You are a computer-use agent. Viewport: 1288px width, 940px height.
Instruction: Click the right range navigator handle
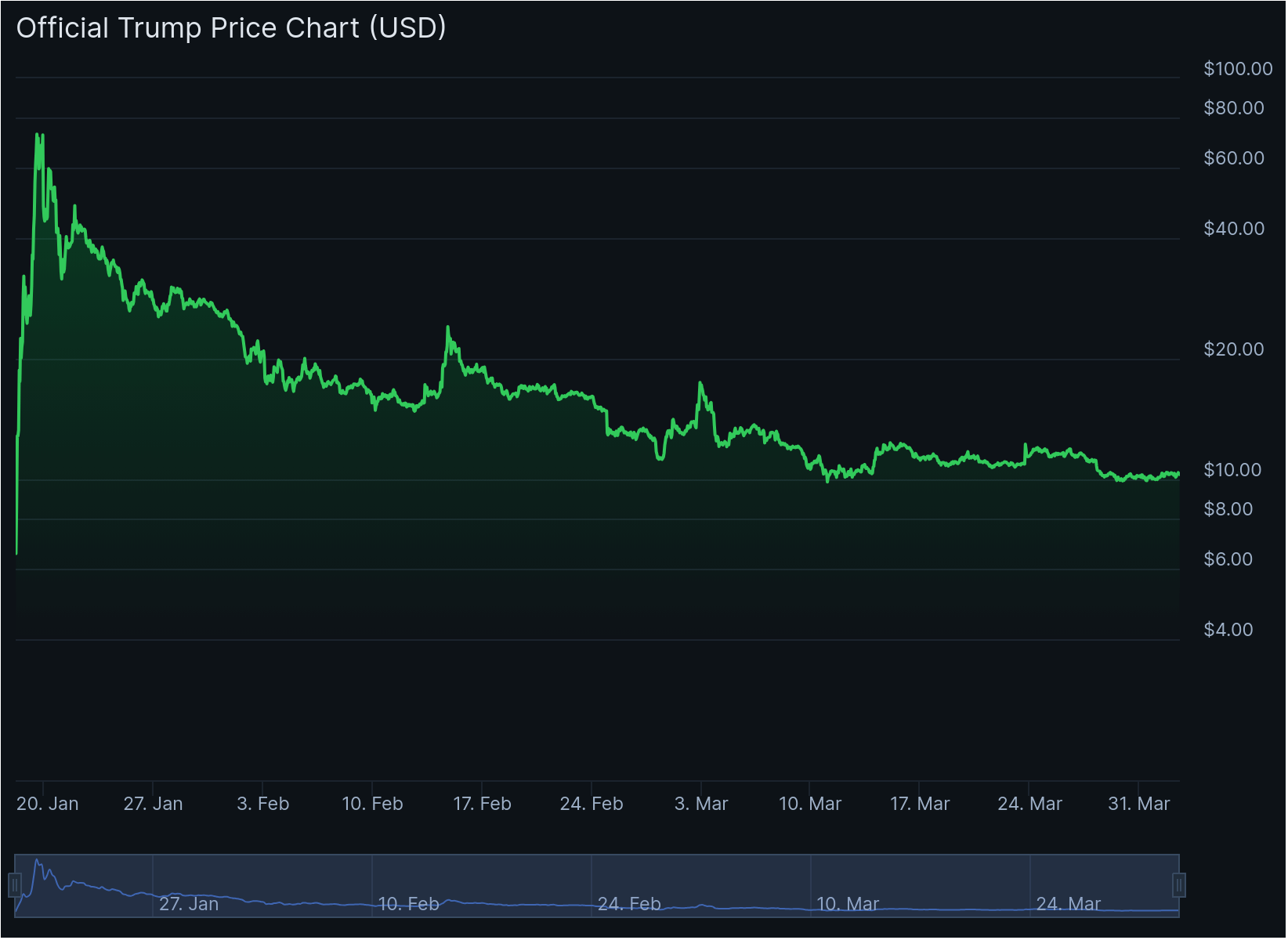click(x=1179, y=885)
